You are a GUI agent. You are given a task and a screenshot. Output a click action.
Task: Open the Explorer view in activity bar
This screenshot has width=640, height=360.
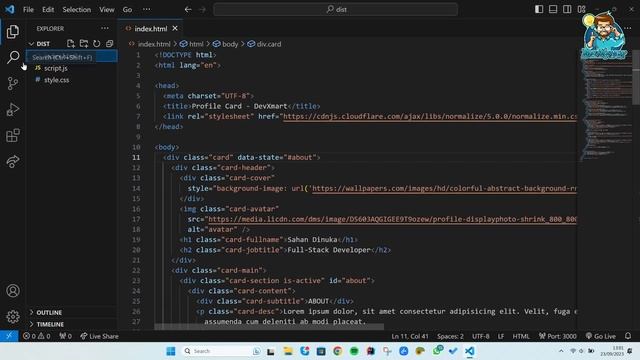point(13,31)
